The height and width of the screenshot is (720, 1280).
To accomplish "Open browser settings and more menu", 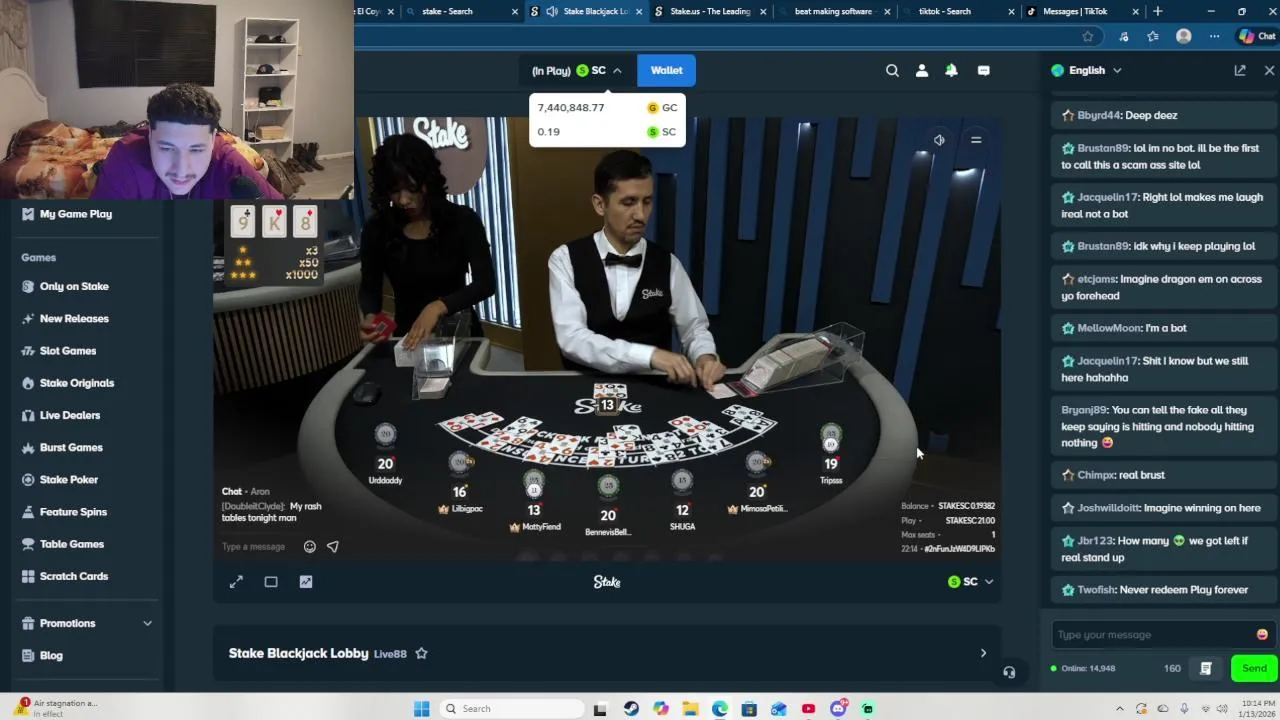I will tap(1214, 36).
